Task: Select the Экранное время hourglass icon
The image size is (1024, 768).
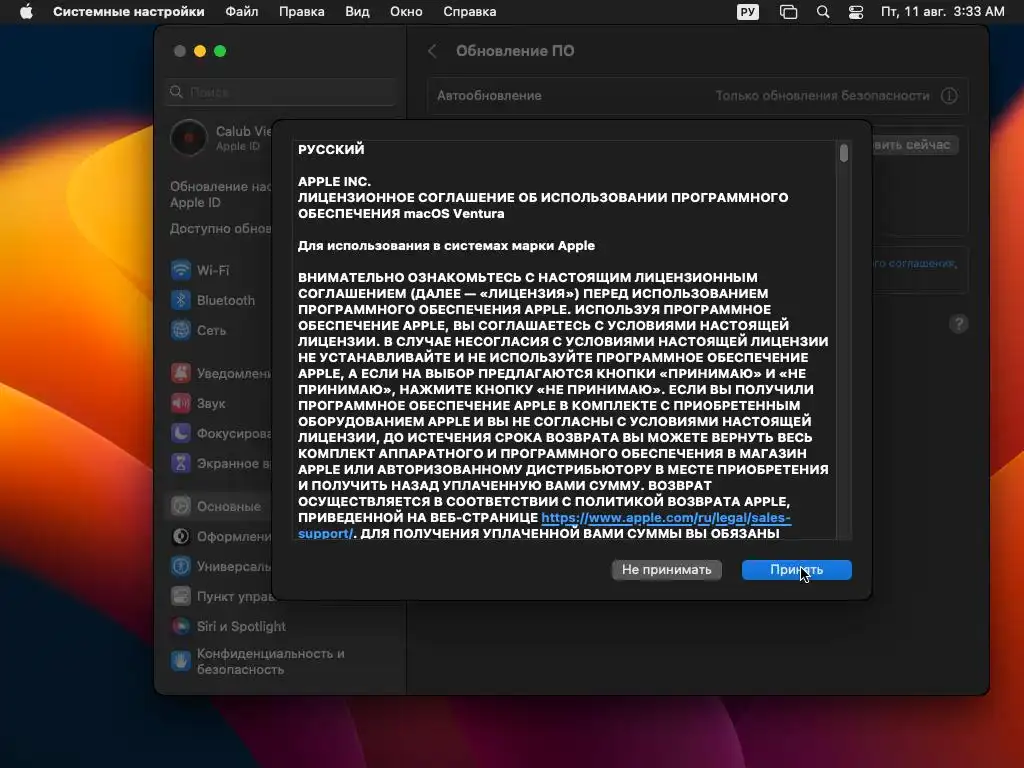Action: 181,463
